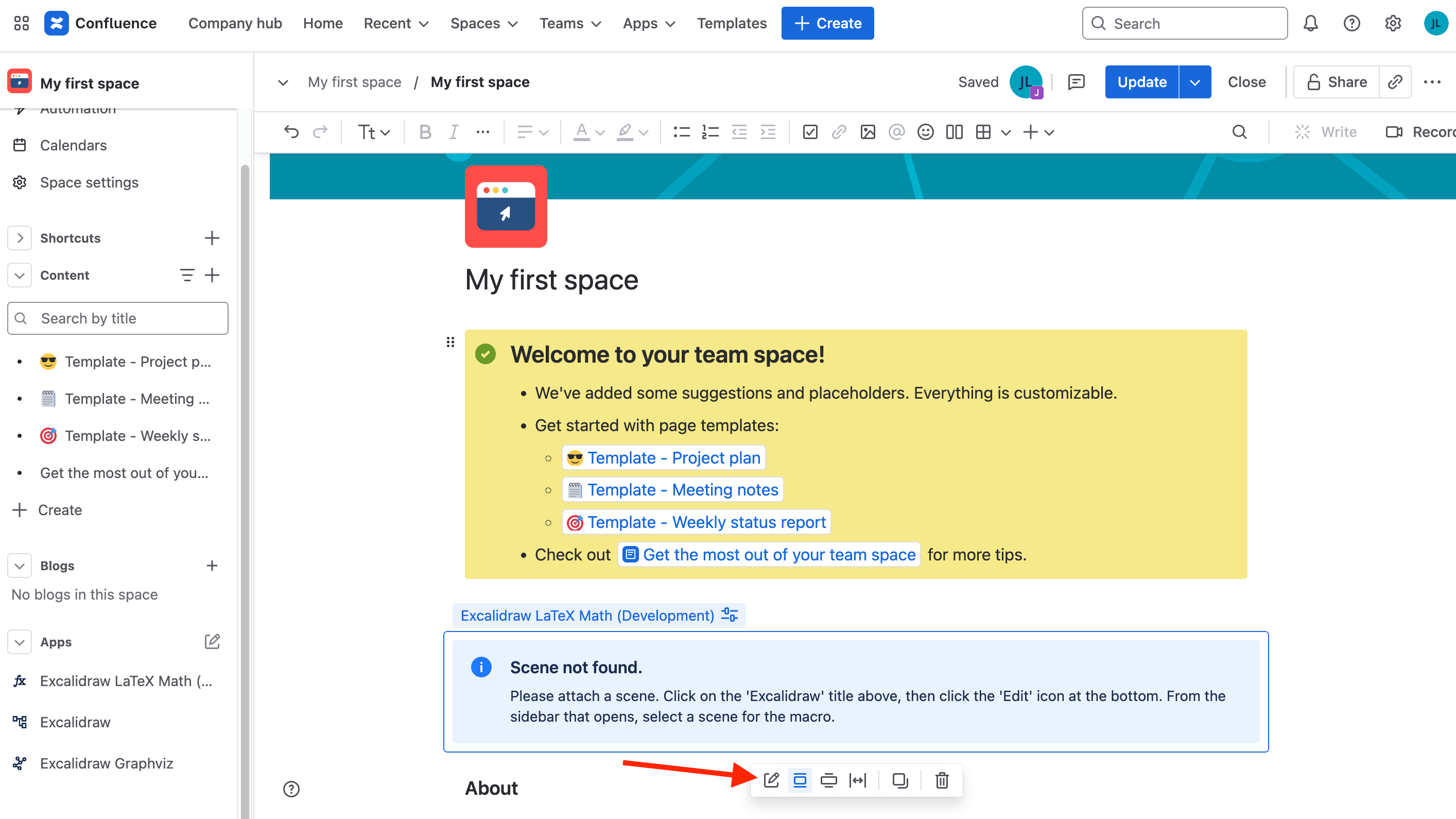Screen dimensions: 1456x819
Task: Open the Spaces menu
Action: [484, 23]
